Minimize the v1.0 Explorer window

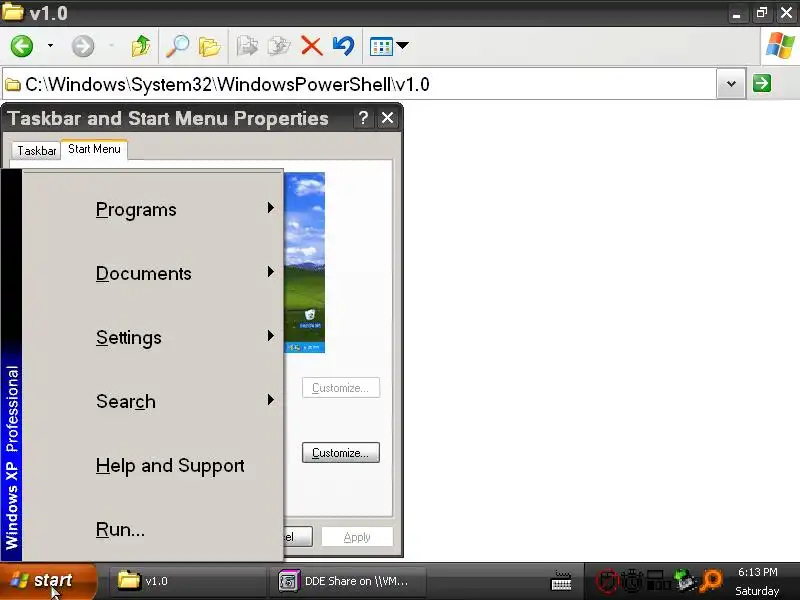736,13
